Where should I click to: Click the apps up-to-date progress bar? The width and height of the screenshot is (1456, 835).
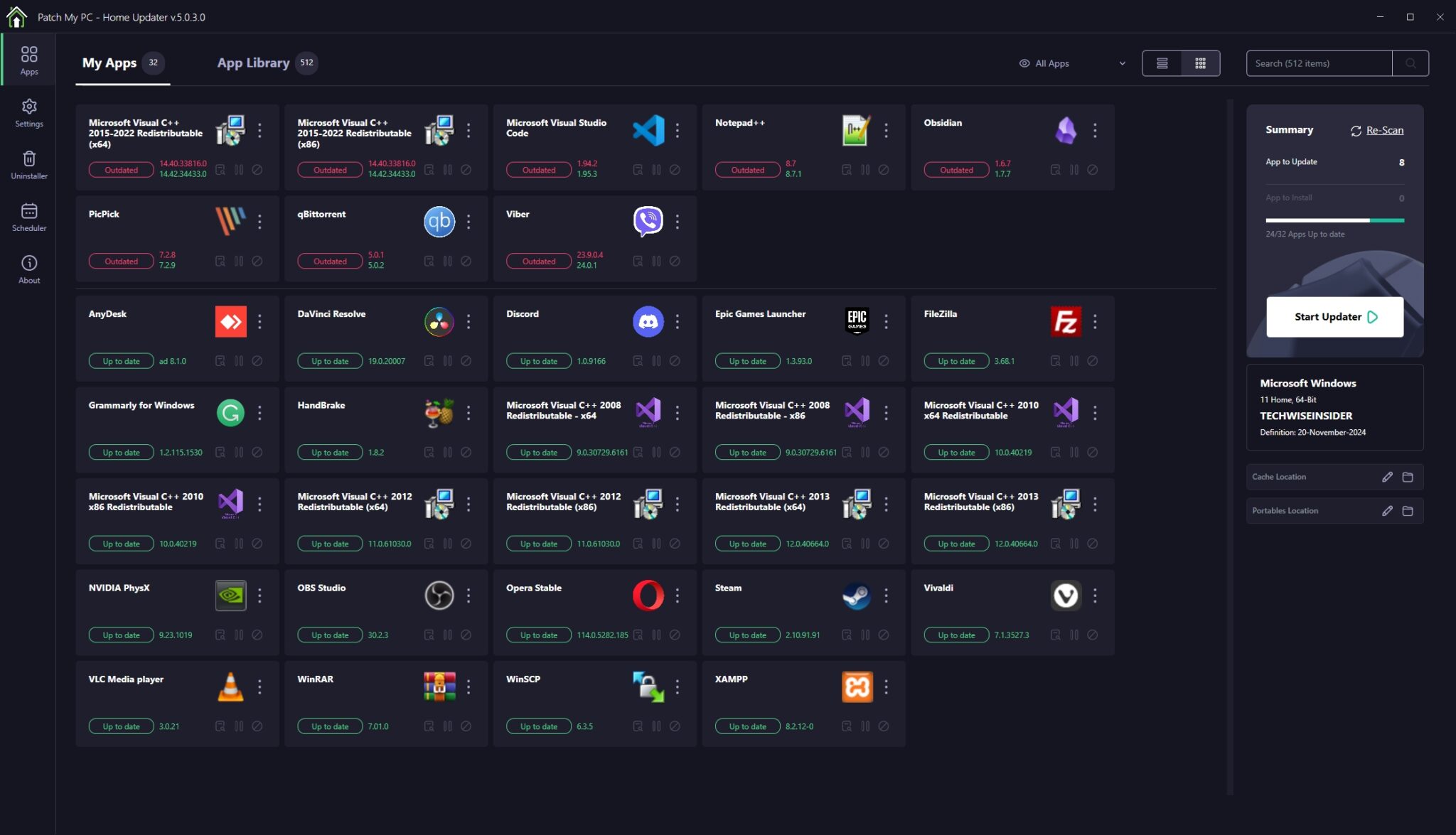click(1334, 220)
